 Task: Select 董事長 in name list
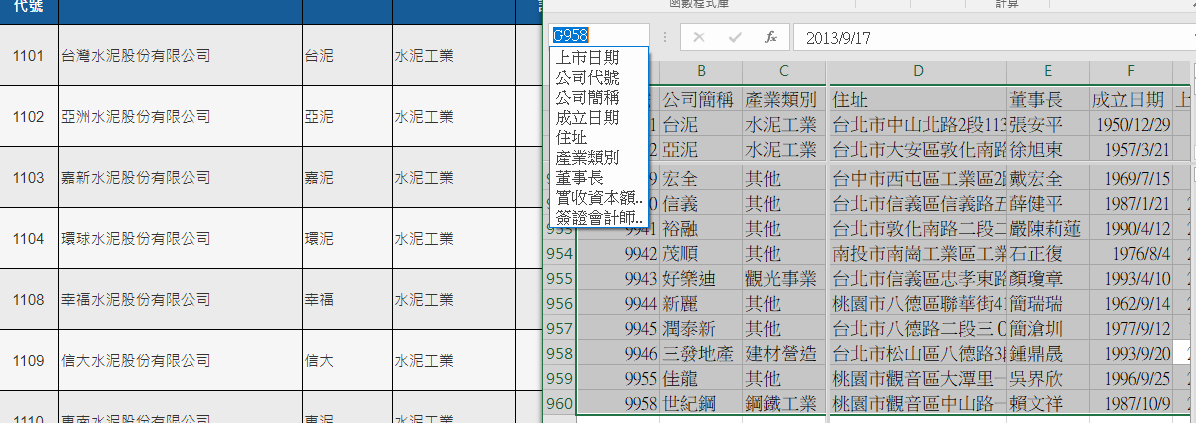pos(599,178)
